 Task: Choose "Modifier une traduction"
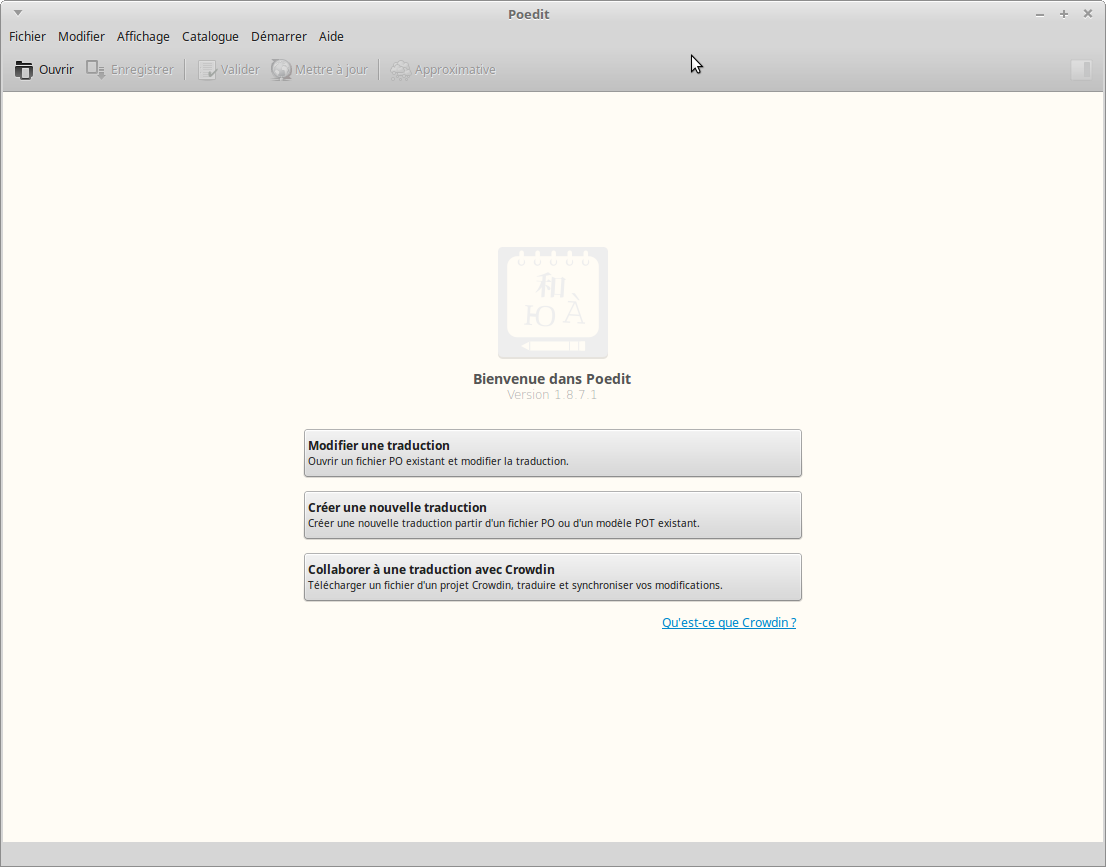(552, 453)
